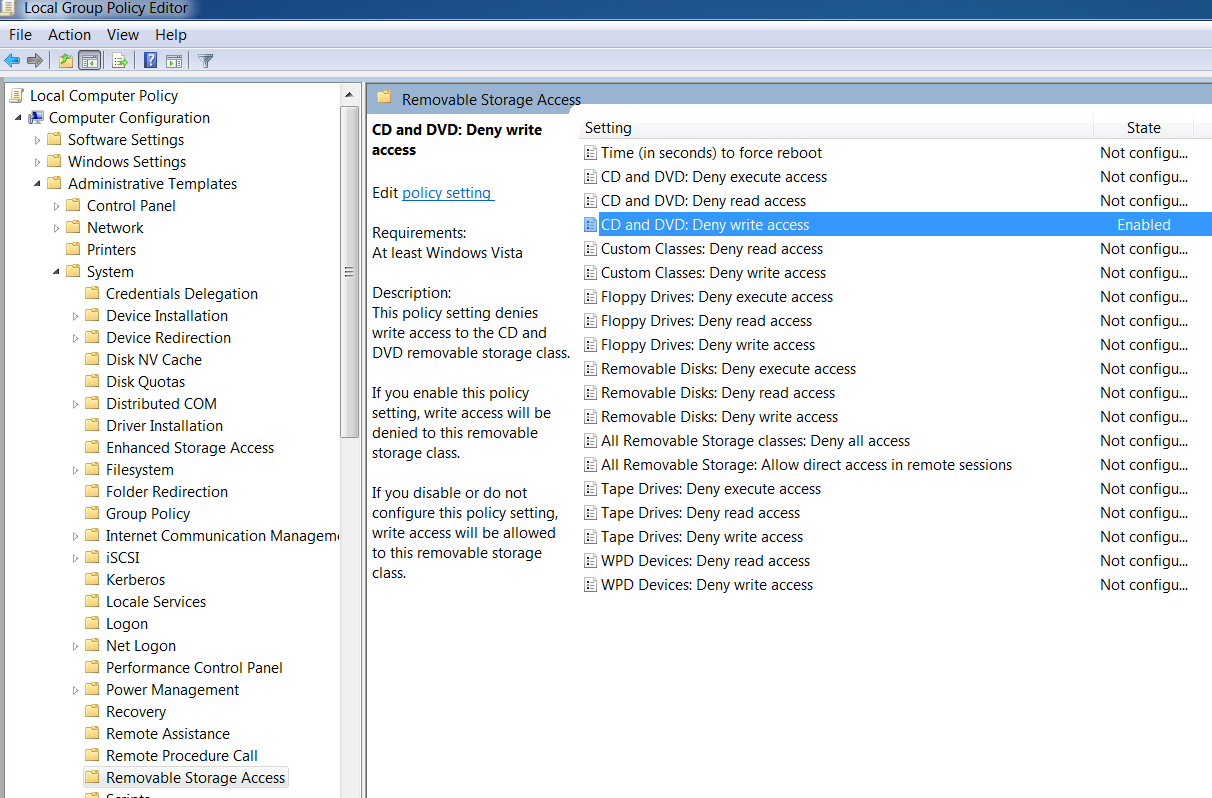Collapse the System folder node
This screenshot has width=1212, height=798.
coord(57,271)
